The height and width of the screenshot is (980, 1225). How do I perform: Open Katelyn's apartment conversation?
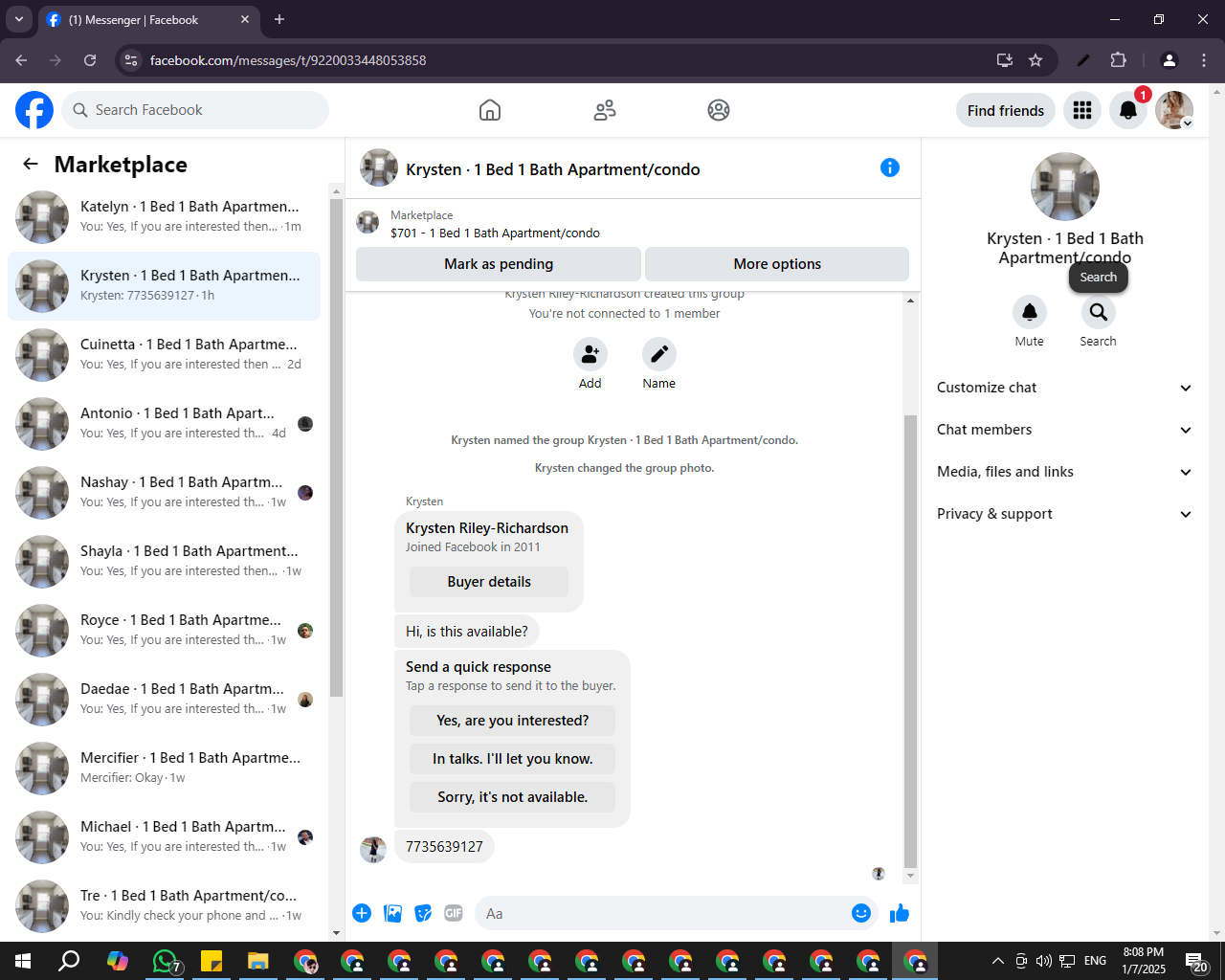click(x=165, y=217)
